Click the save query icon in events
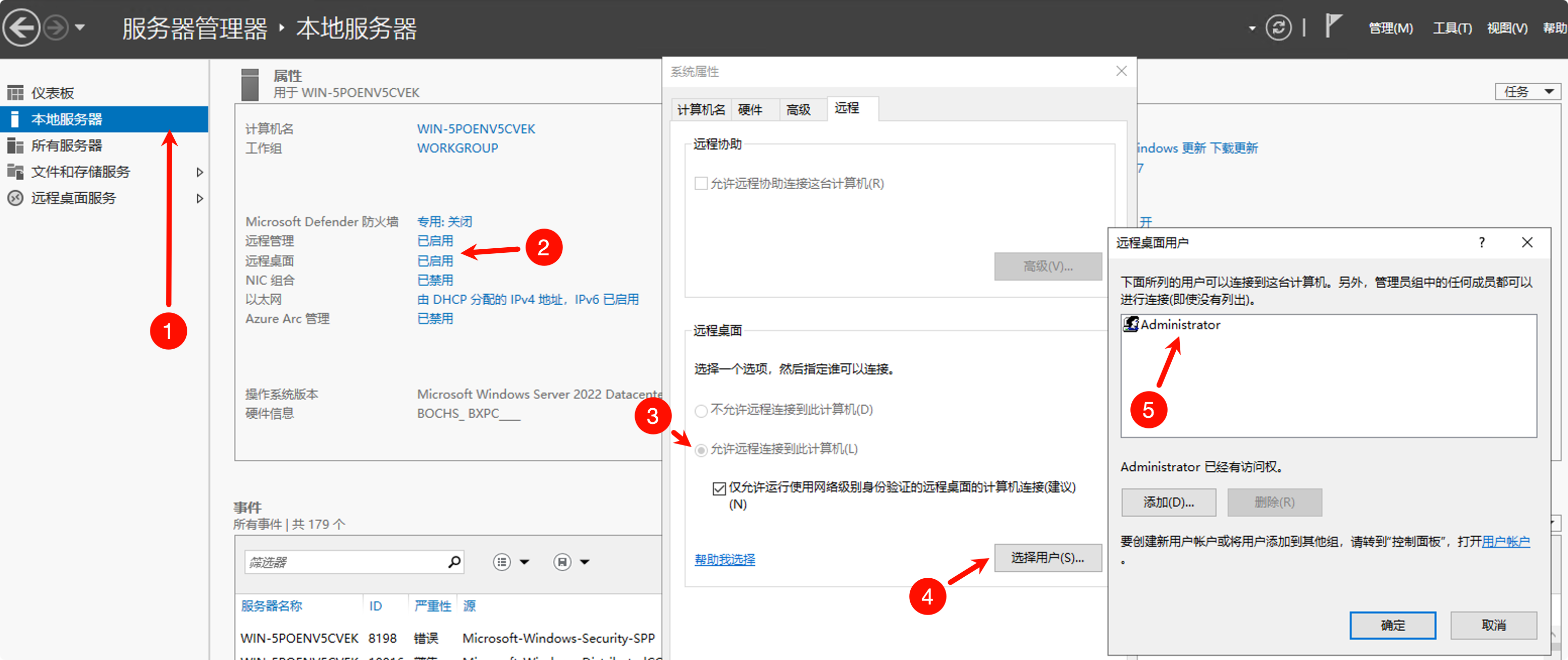Screen dimensions: 1568x660 click(562, 562)
